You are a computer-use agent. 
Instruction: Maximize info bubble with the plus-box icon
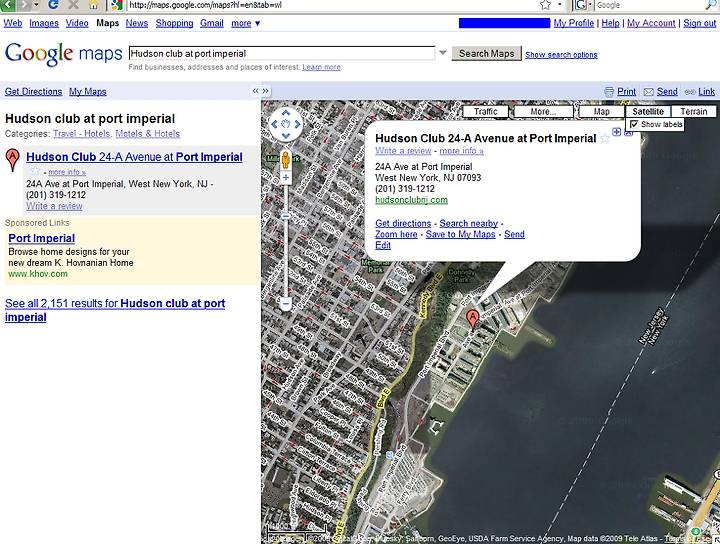pyautogui.click(x=616, y=132)
